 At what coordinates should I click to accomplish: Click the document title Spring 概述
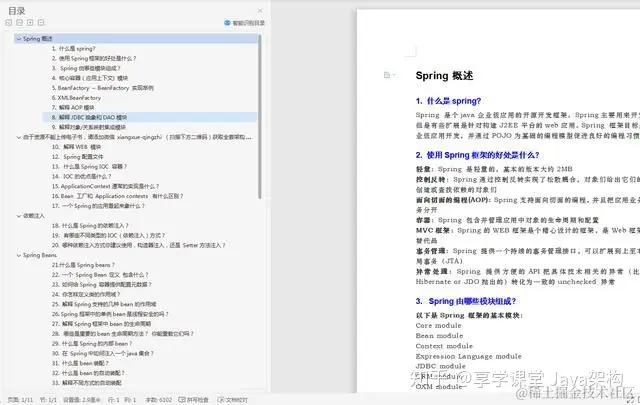tap(444, 76)
